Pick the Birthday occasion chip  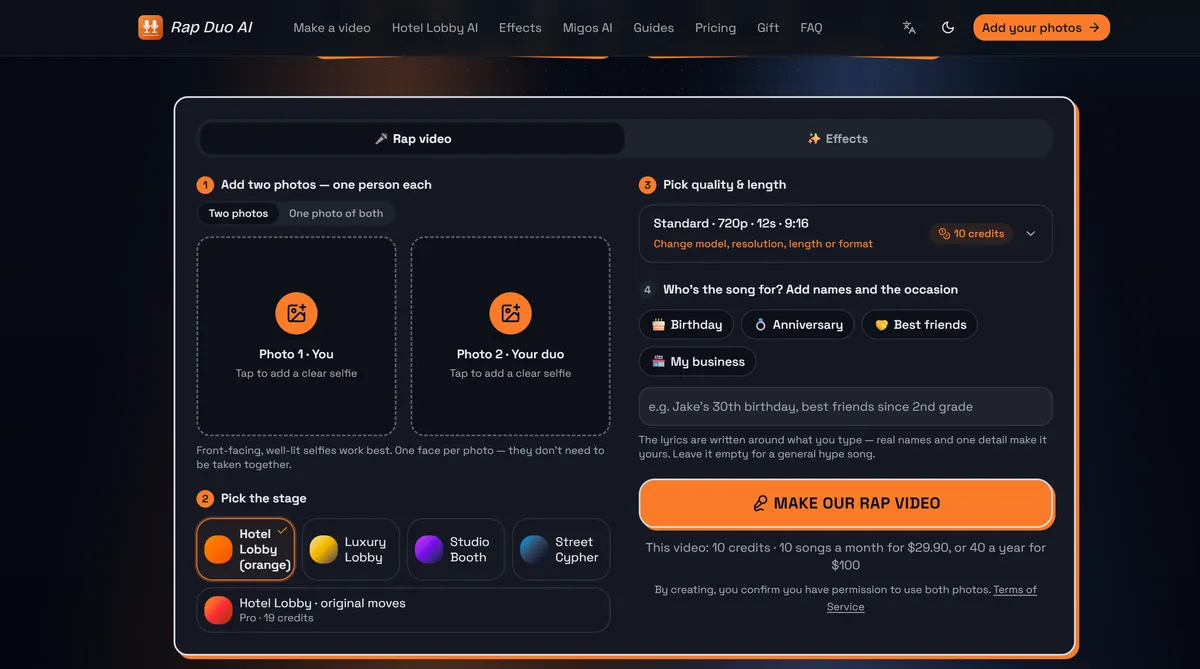[x=687, y=325]
